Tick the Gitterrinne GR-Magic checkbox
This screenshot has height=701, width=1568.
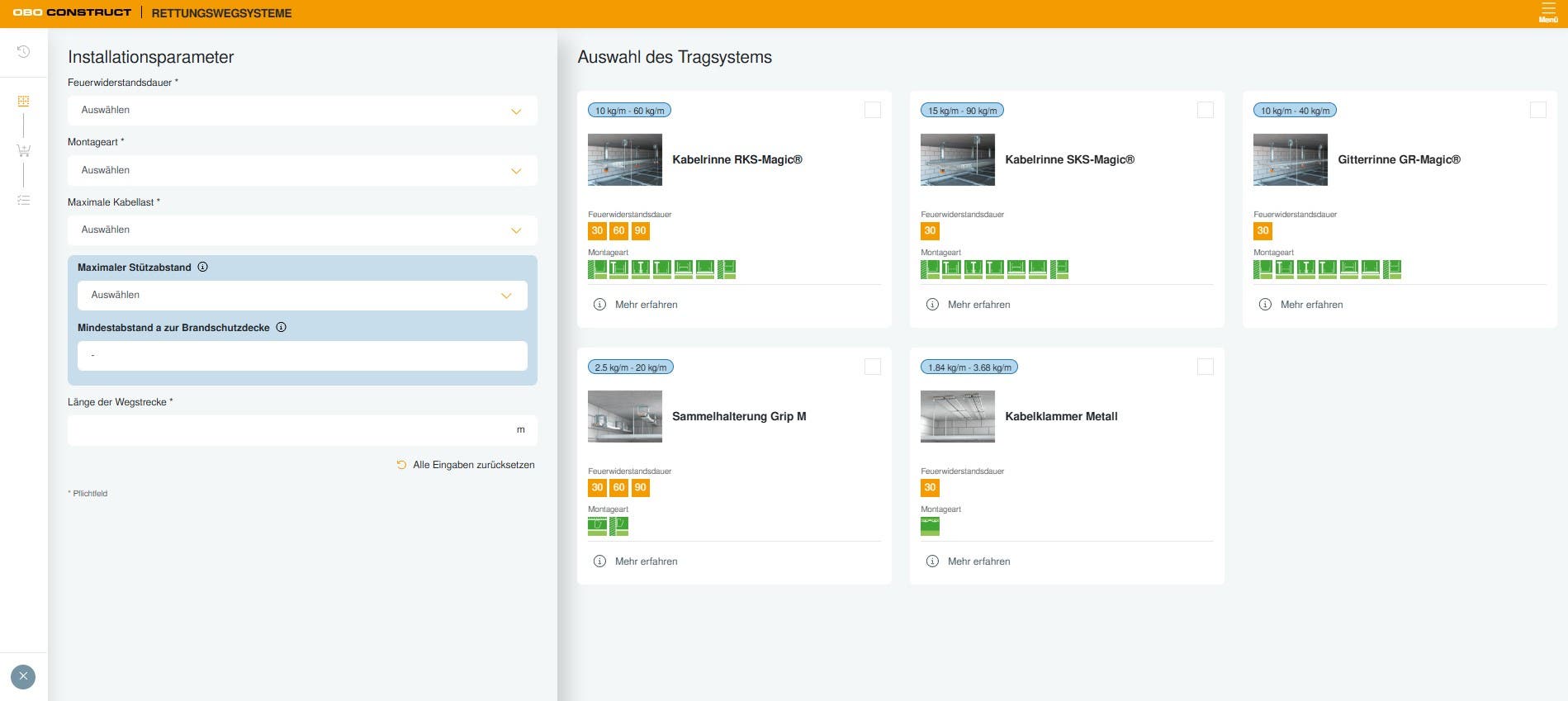pos(1537,110)
